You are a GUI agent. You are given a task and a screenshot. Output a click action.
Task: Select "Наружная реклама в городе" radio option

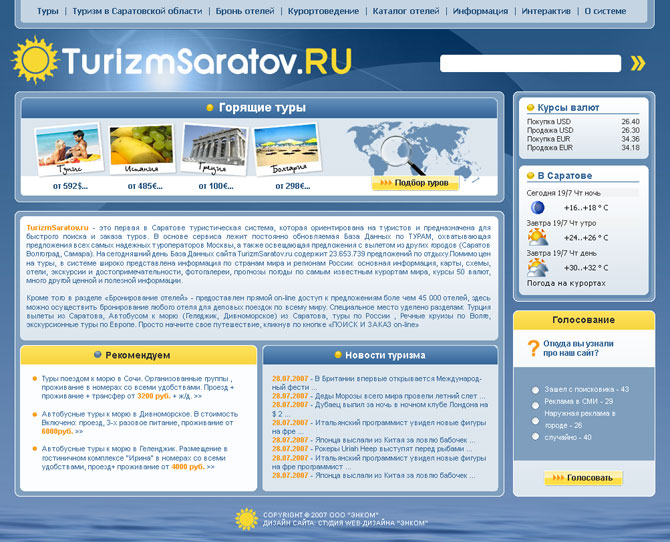536,421
